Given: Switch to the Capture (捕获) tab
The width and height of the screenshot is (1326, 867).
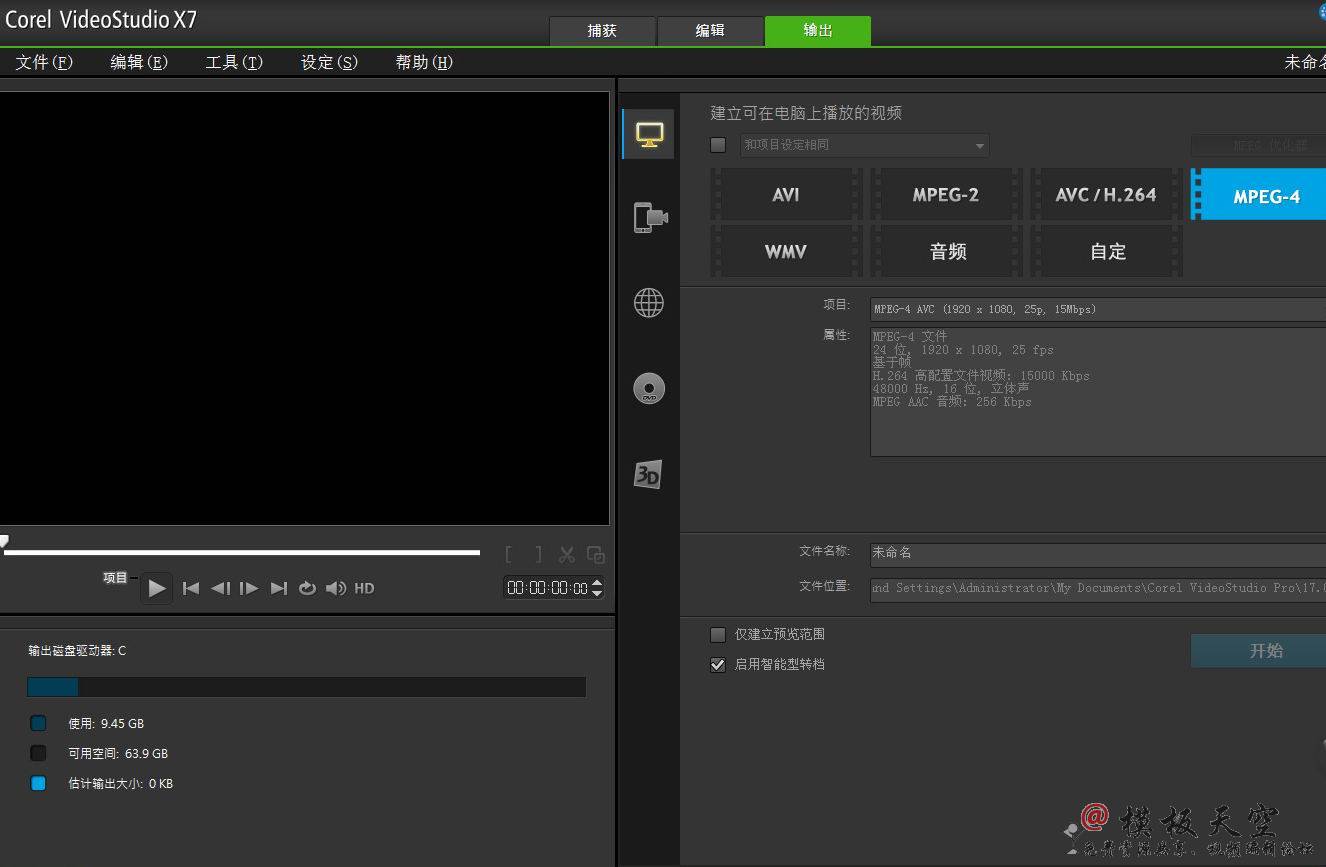Looking at the screenshot, I should click(x=602, y=30).
